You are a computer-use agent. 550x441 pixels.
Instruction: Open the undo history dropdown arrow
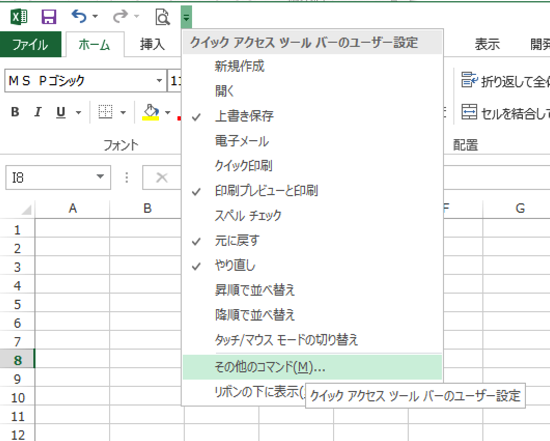[x=95, y=16]
